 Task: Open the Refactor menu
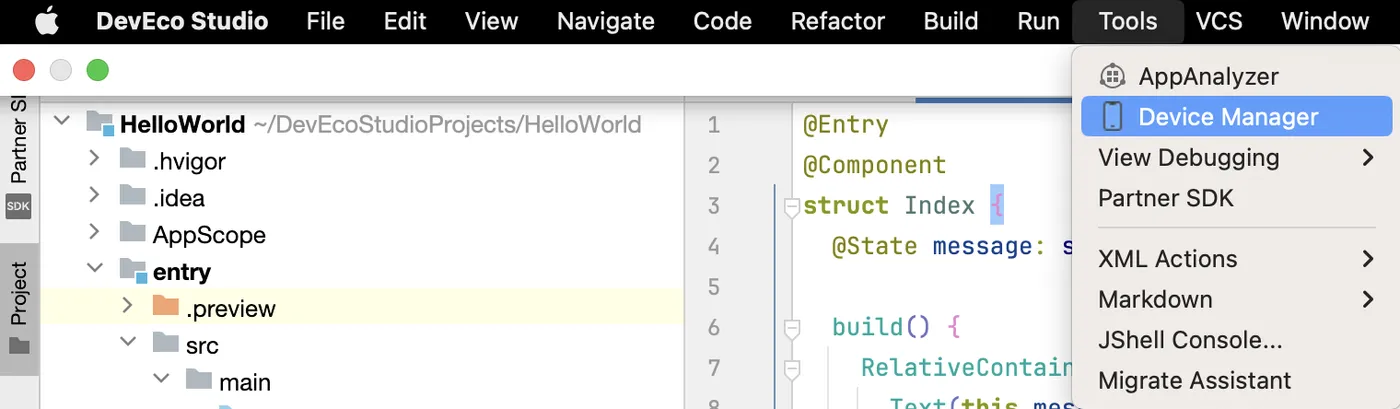838,21
